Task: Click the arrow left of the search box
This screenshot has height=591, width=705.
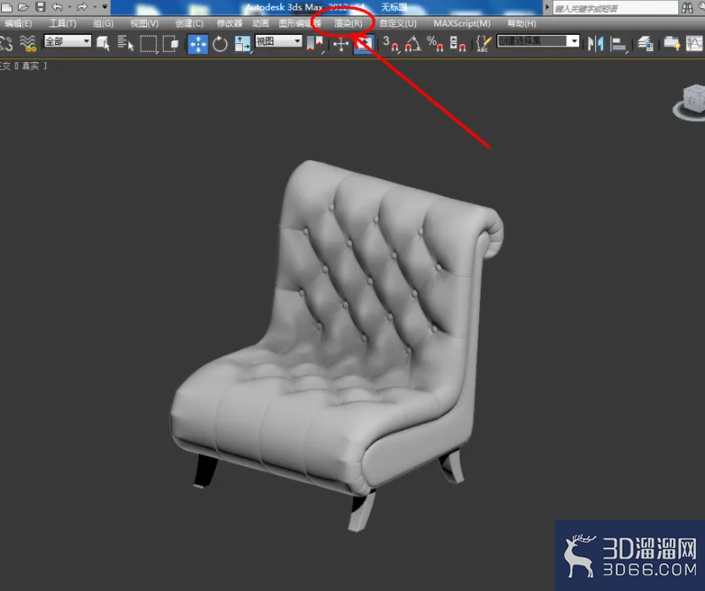Action: click(547, 7)
